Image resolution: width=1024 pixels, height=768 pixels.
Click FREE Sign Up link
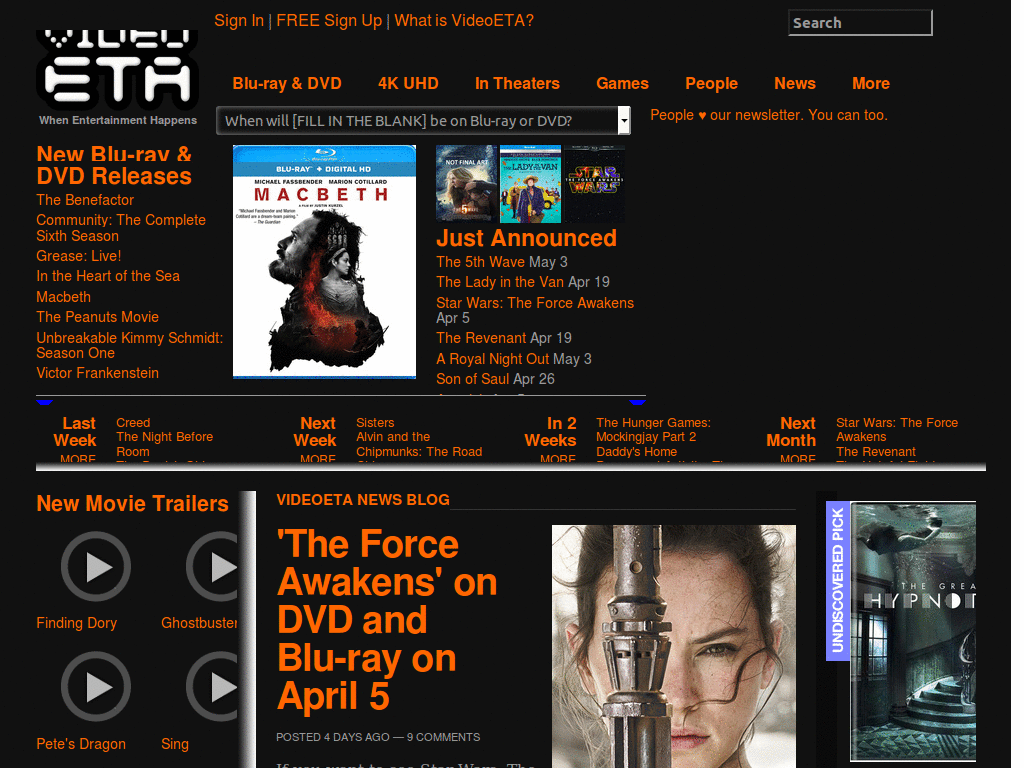coord(329,21)
